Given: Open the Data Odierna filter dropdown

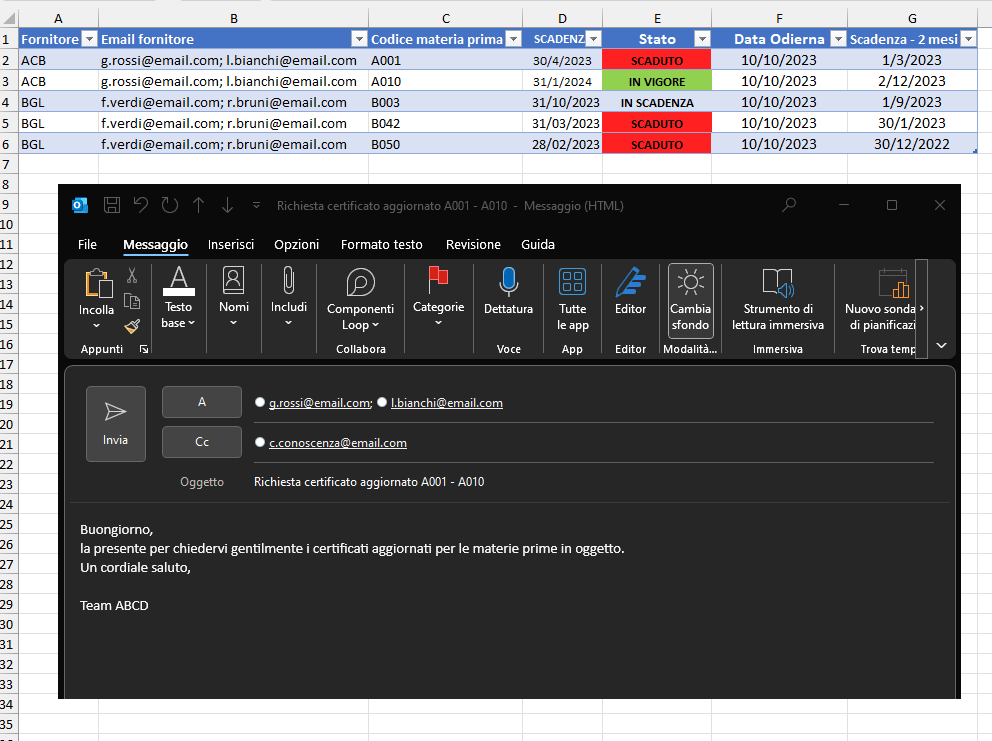Looking at the screenshot, I should coord(838,39).
